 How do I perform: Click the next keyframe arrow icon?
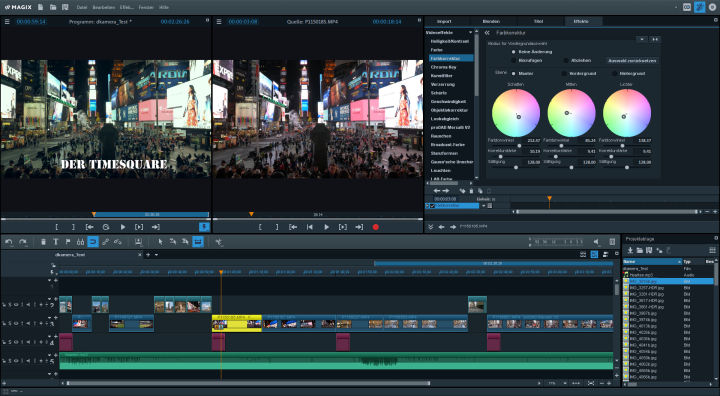tap(445, 191)
